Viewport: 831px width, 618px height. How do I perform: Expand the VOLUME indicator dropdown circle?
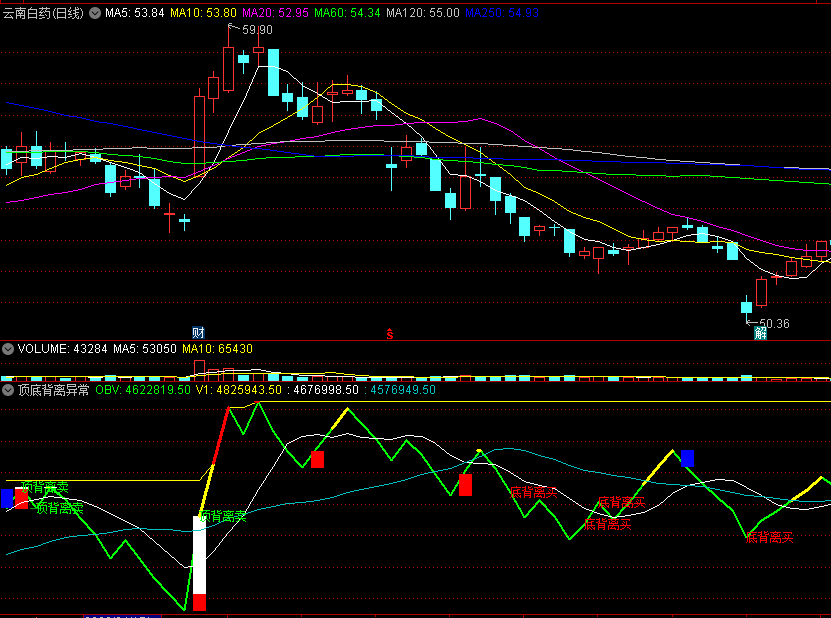8,349
